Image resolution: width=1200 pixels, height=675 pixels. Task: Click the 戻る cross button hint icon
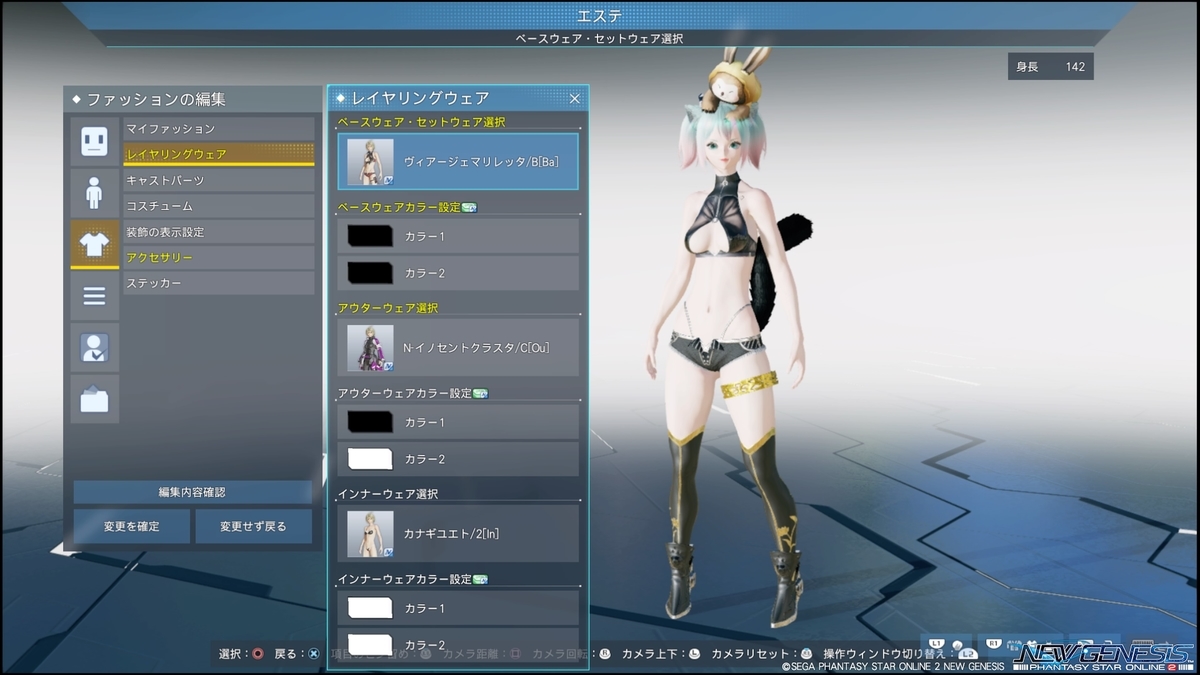(313, 654)
